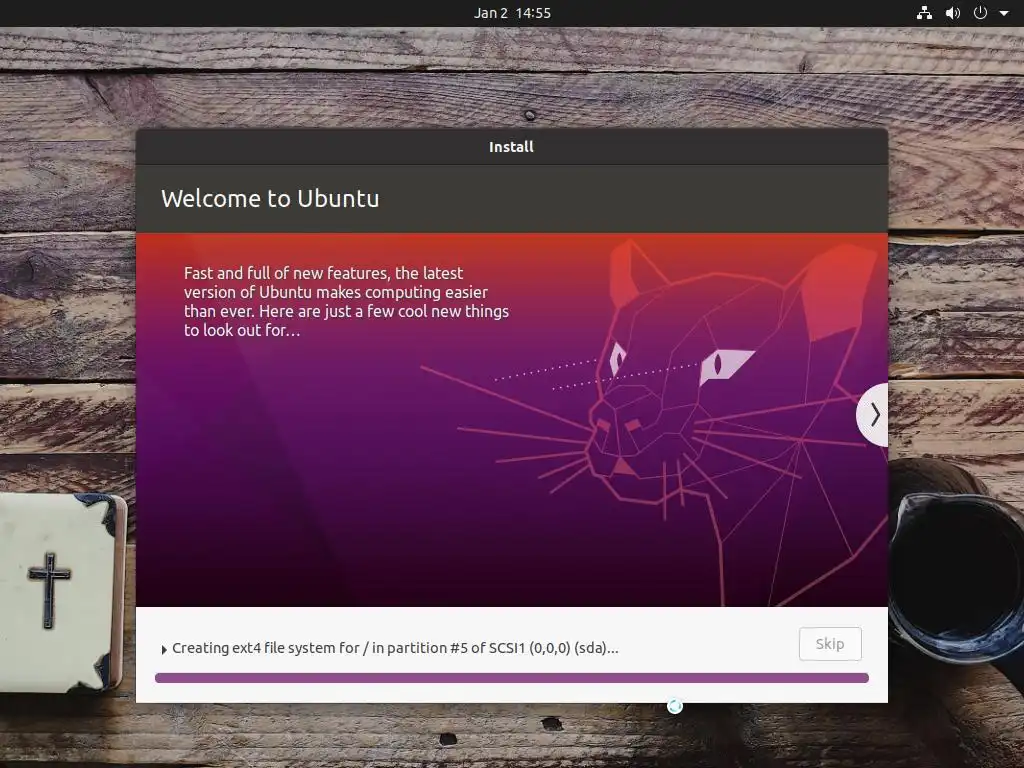Image resolution: width=1024 pixels, height=768 pixels.
Task: Open system menu dropdown arrow
Action: pos(1004,13)
